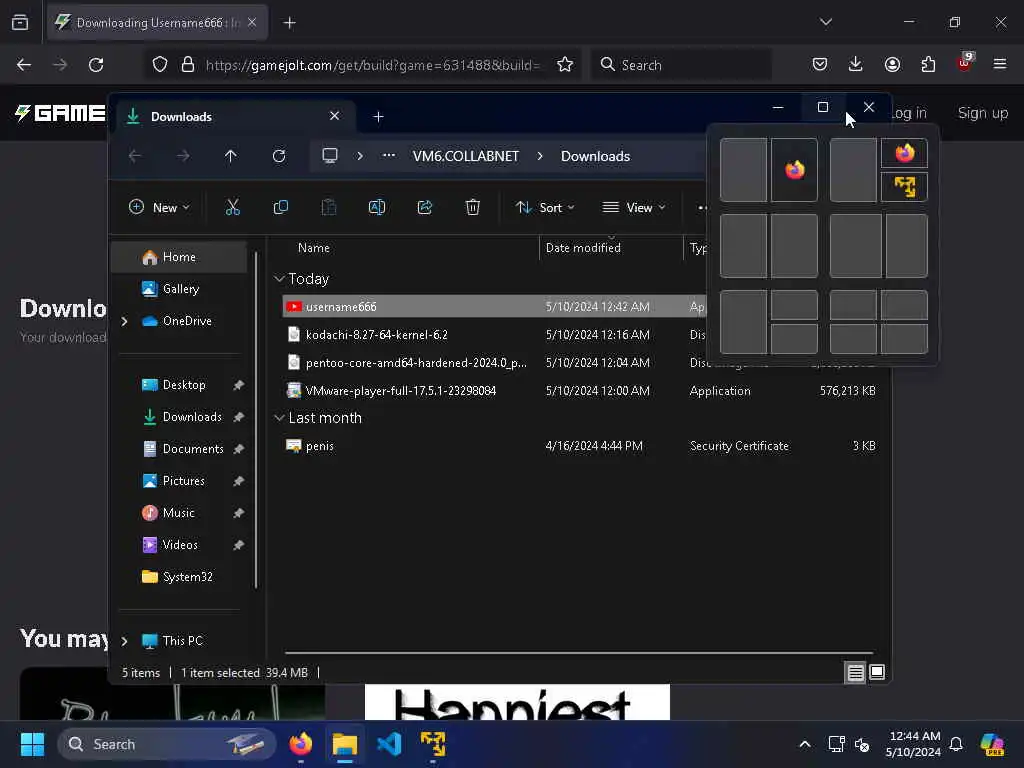
Task: Go back in Firefox browser
Action: (x=24, y=65)
